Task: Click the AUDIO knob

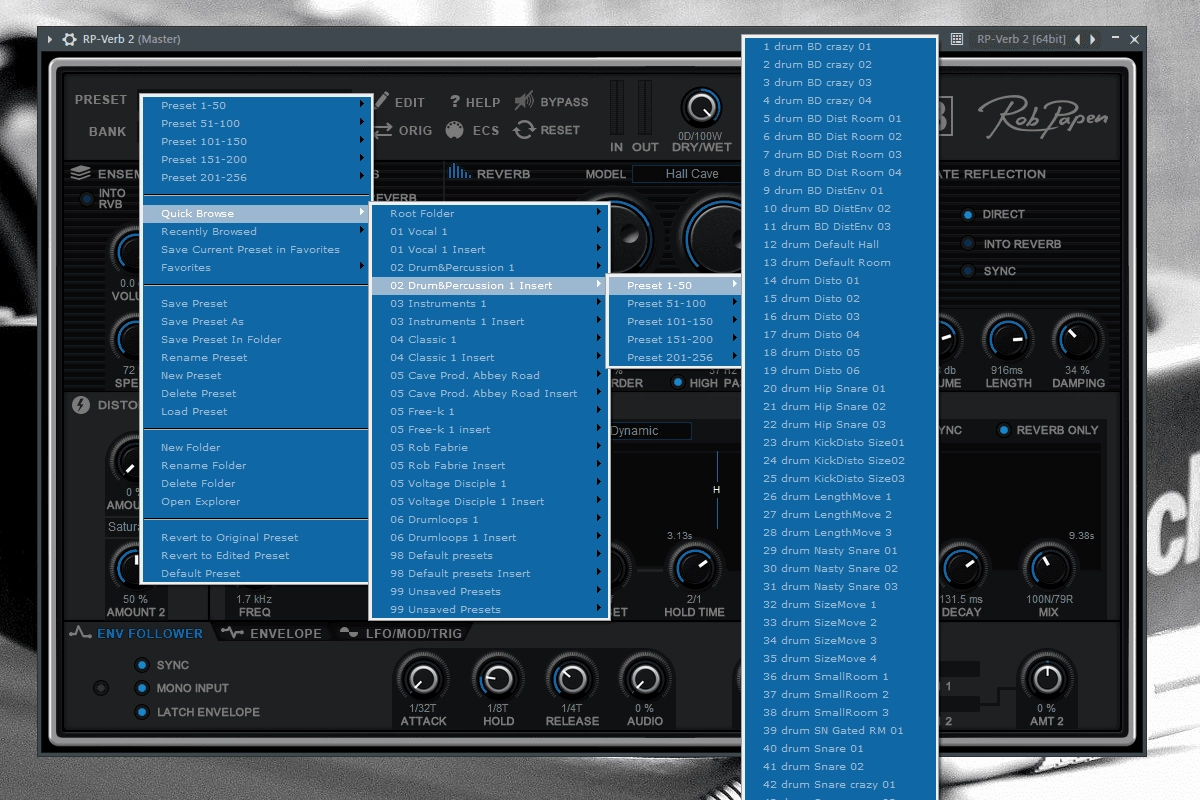Action: click(645, 679)
